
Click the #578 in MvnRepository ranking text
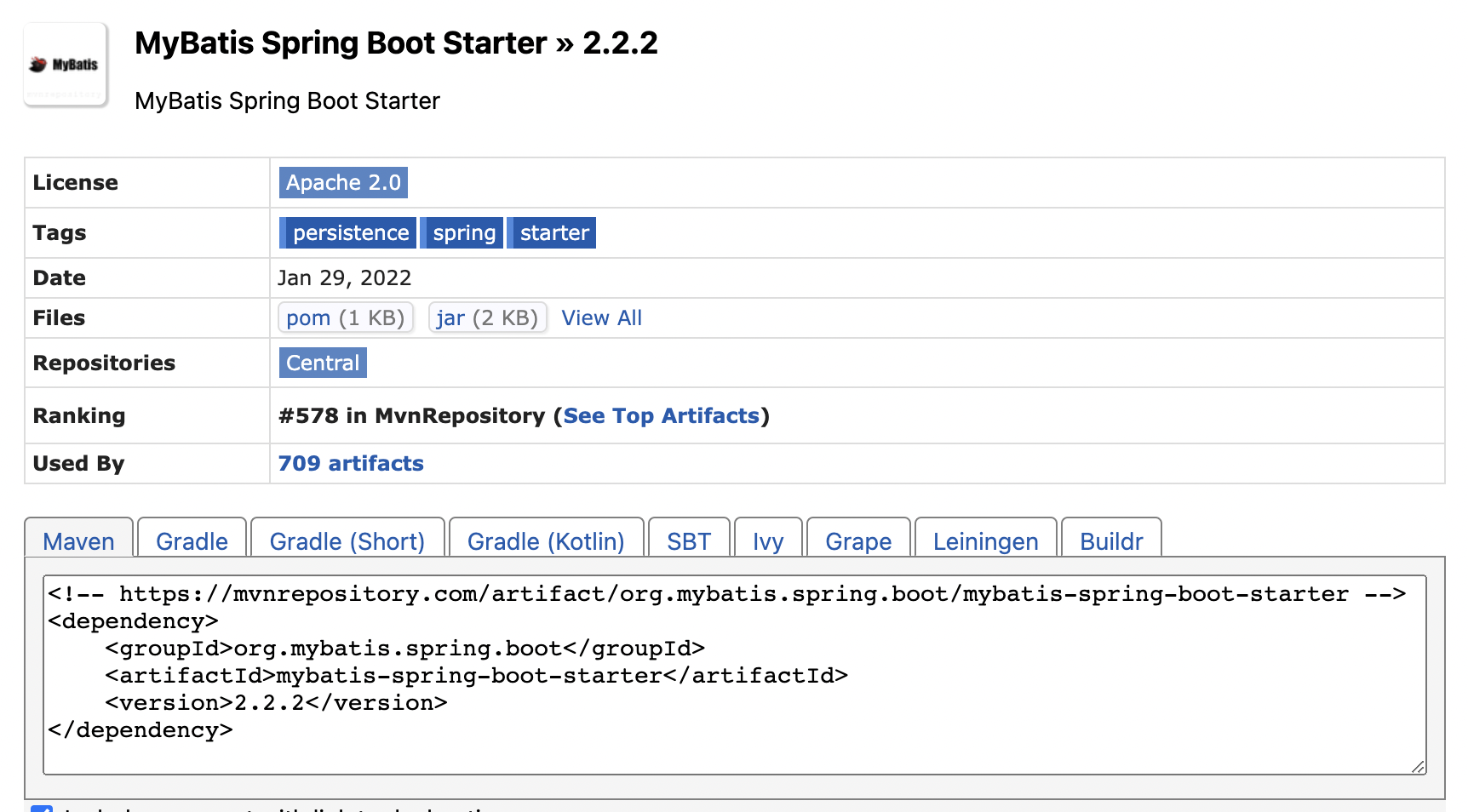point(411,416)
